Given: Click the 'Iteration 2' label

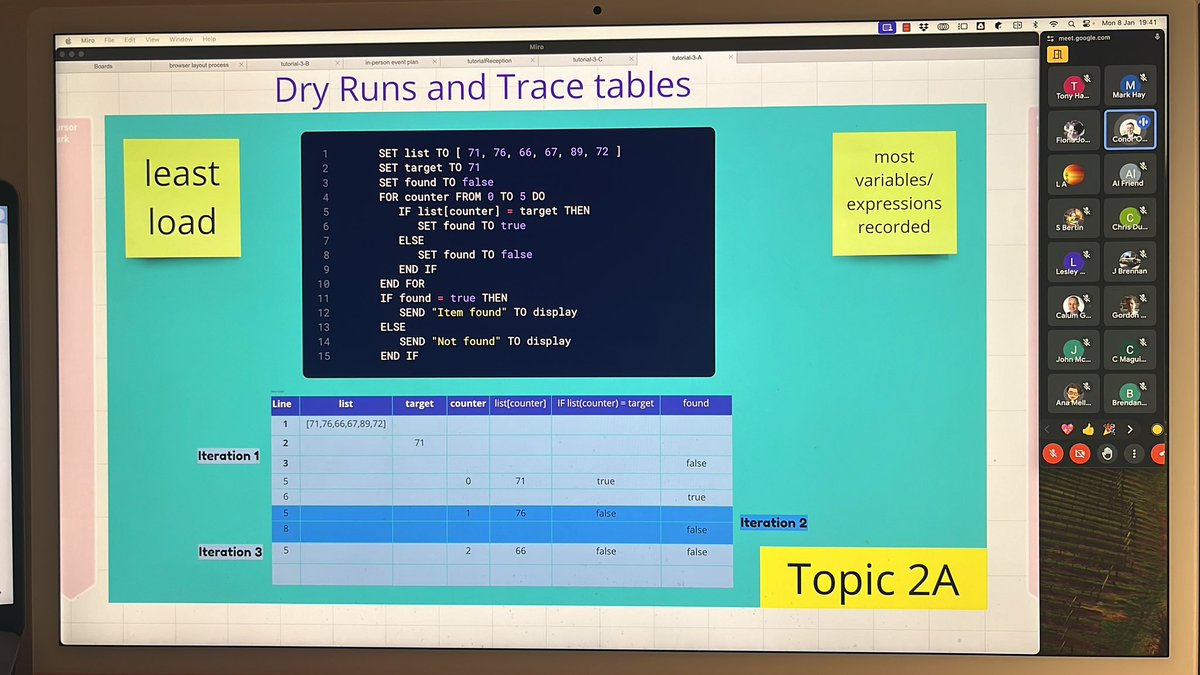Looking at the screenshot, I should [x=773, y=523].
